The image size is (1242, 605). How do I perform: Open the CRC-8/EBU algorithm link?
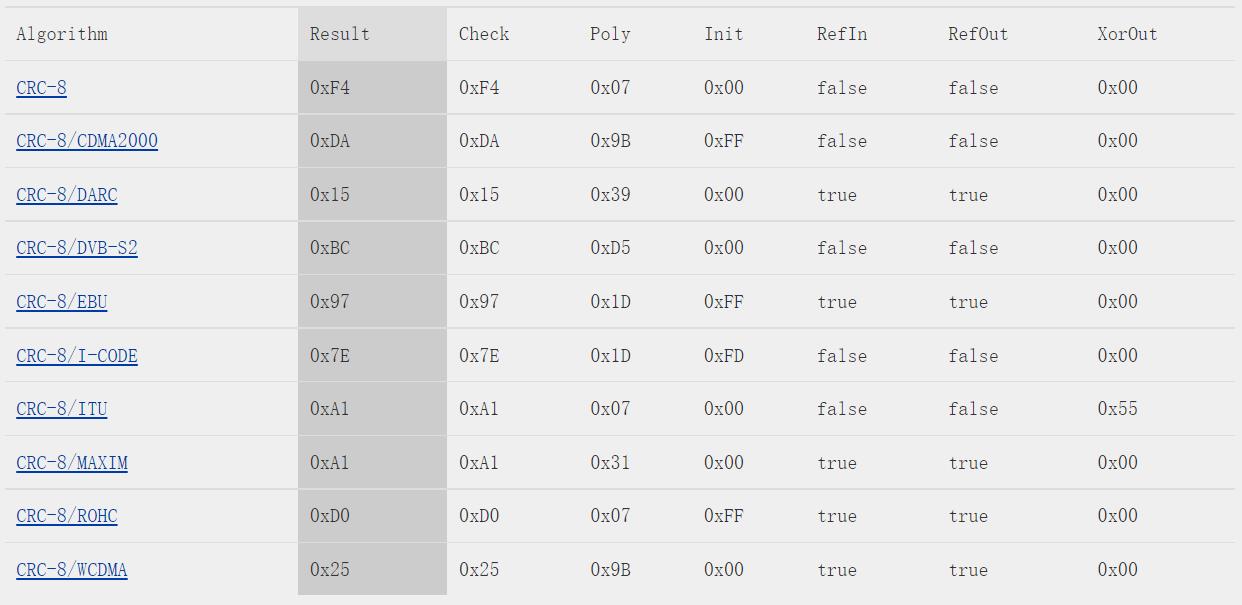[62, 302]
